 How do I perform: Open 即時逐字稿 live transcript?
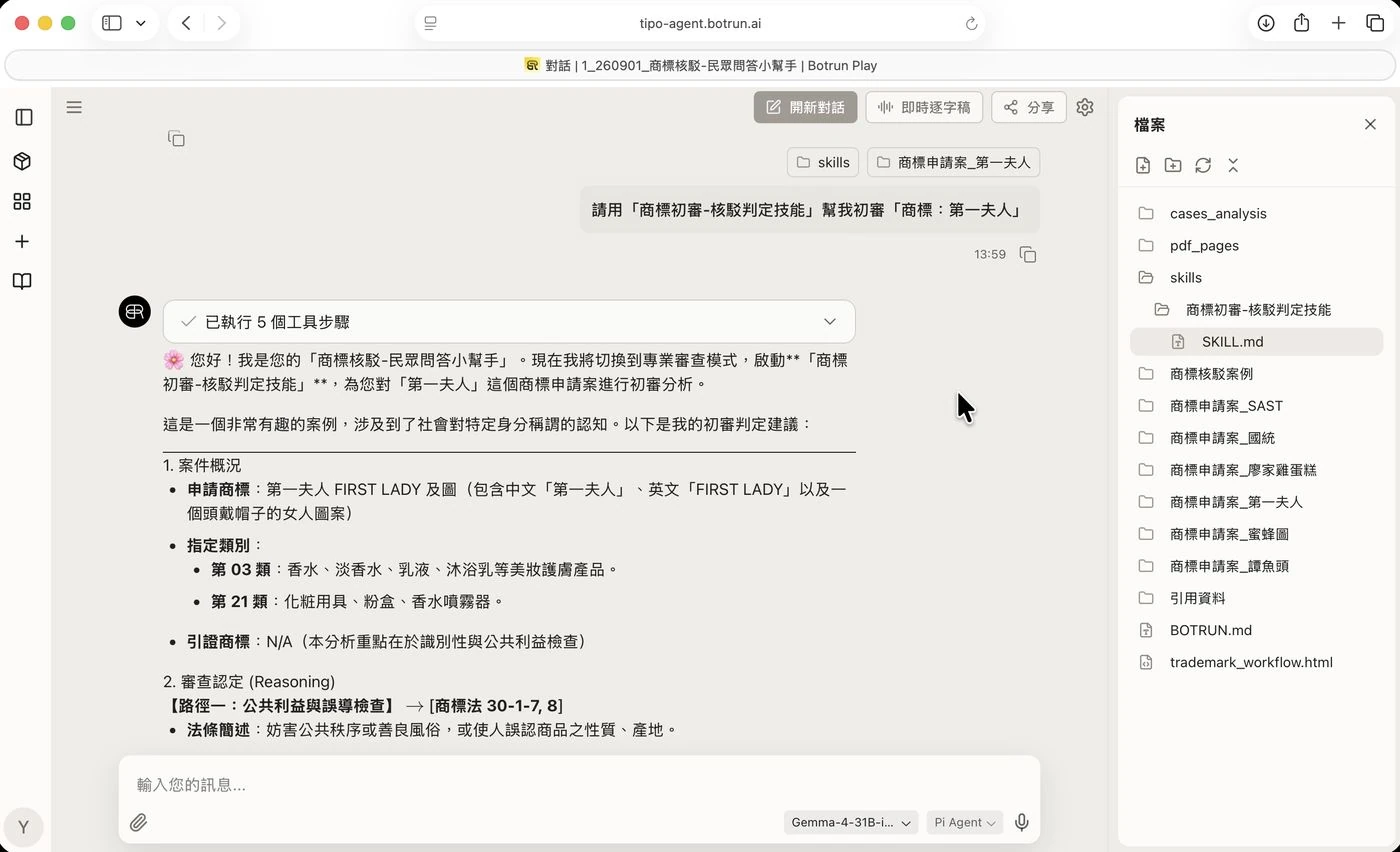924,107
